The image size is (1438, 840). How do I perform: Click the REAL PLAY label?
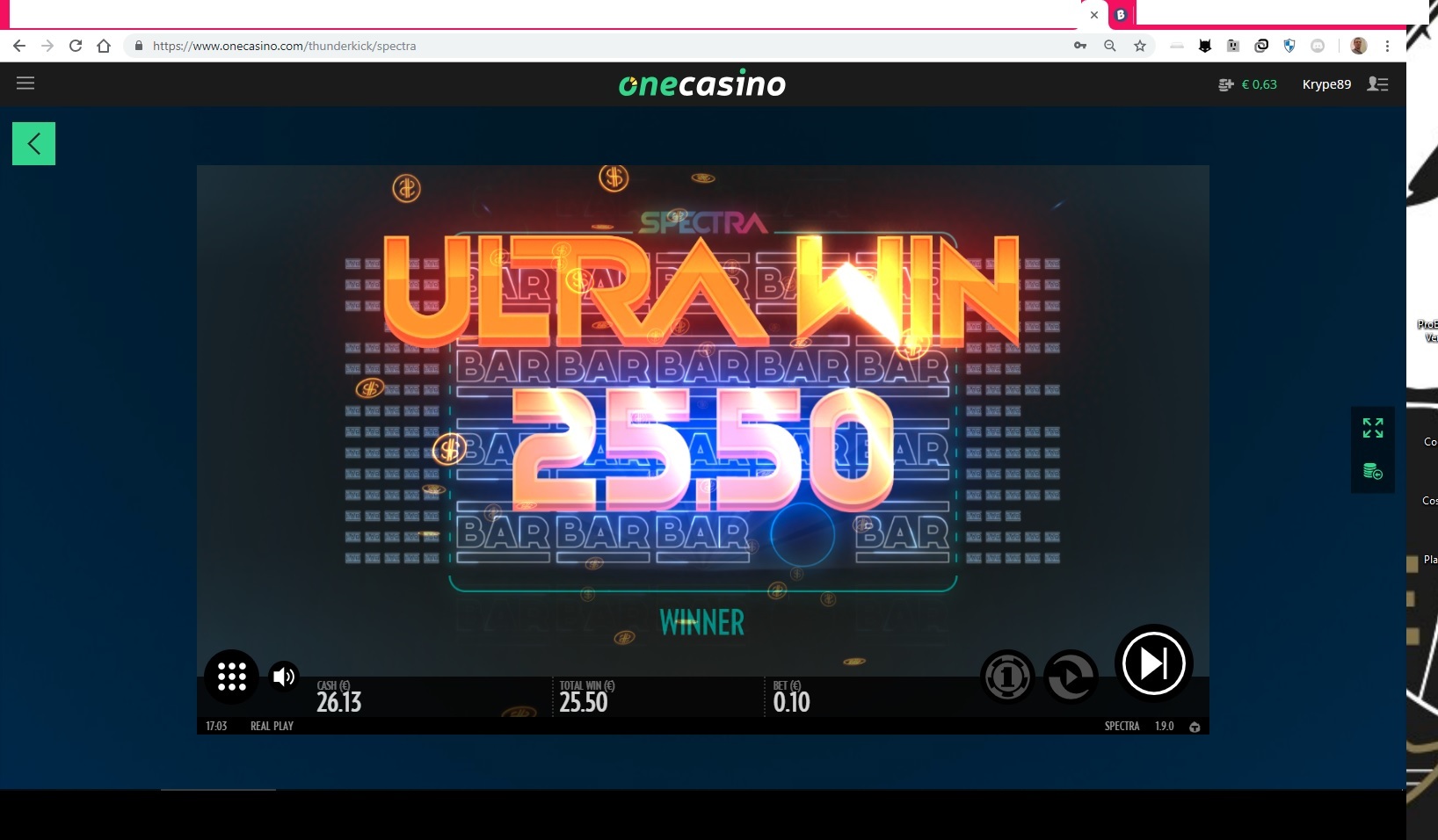point(272,727)
